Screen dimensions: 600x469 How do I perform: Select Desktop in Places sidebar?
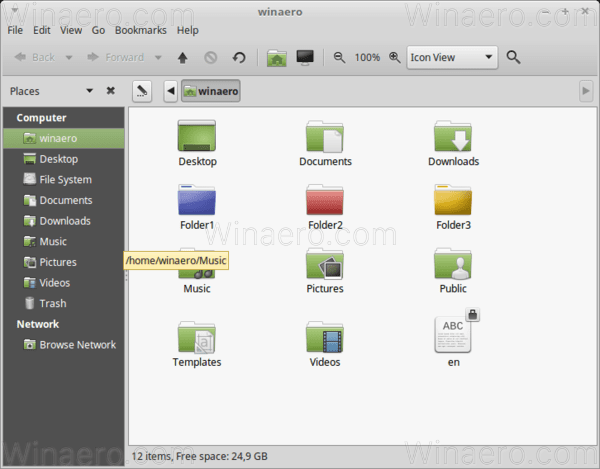tap(64, 159)
